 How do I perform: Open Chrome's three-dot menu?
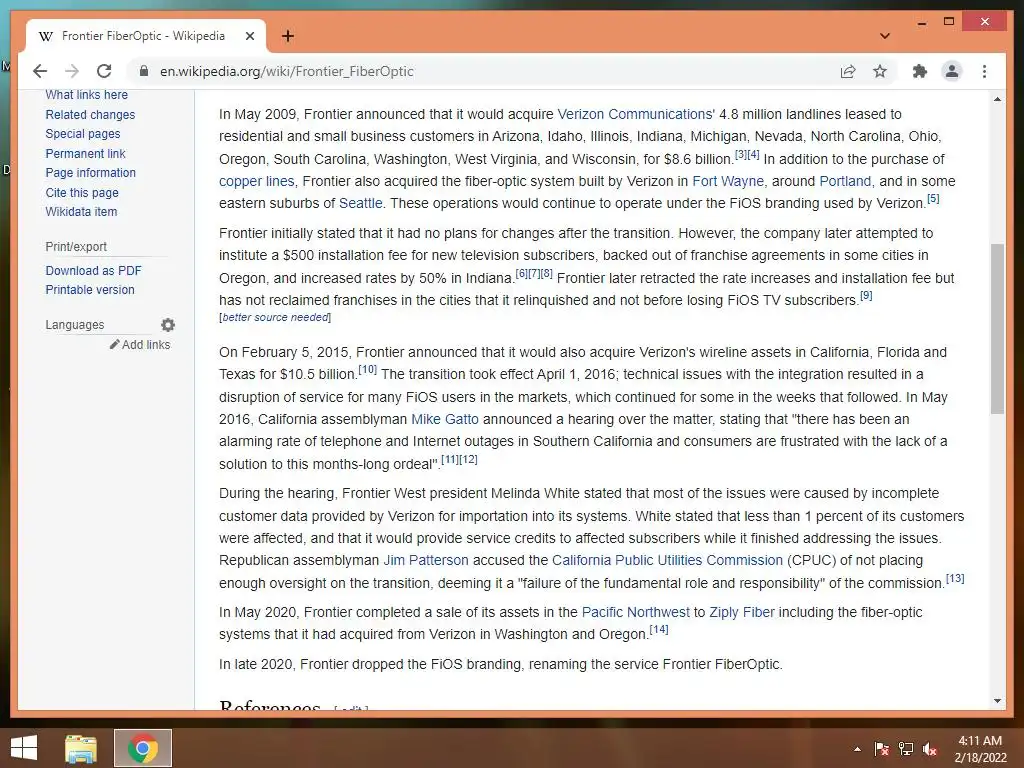tap(984, 71)
